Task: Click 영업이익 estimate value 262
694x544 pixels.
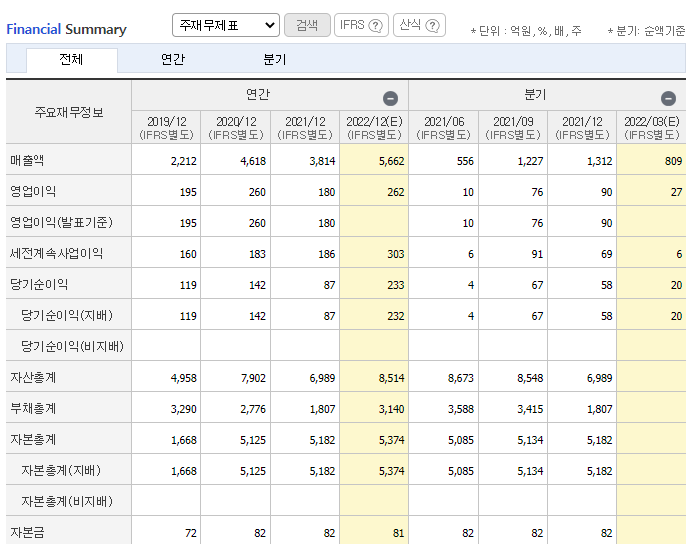Action: tap(396, 192)
